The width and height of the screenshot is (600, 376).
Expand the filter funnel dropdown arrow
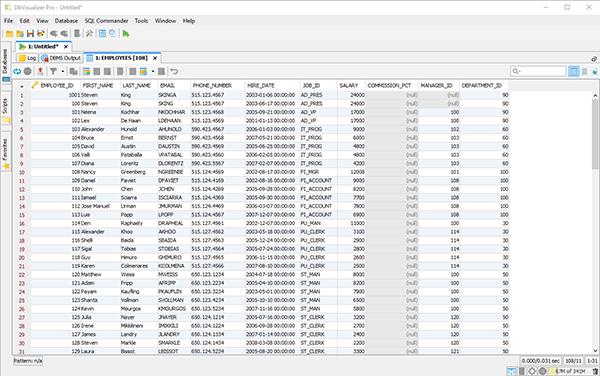tap(63, 71)
